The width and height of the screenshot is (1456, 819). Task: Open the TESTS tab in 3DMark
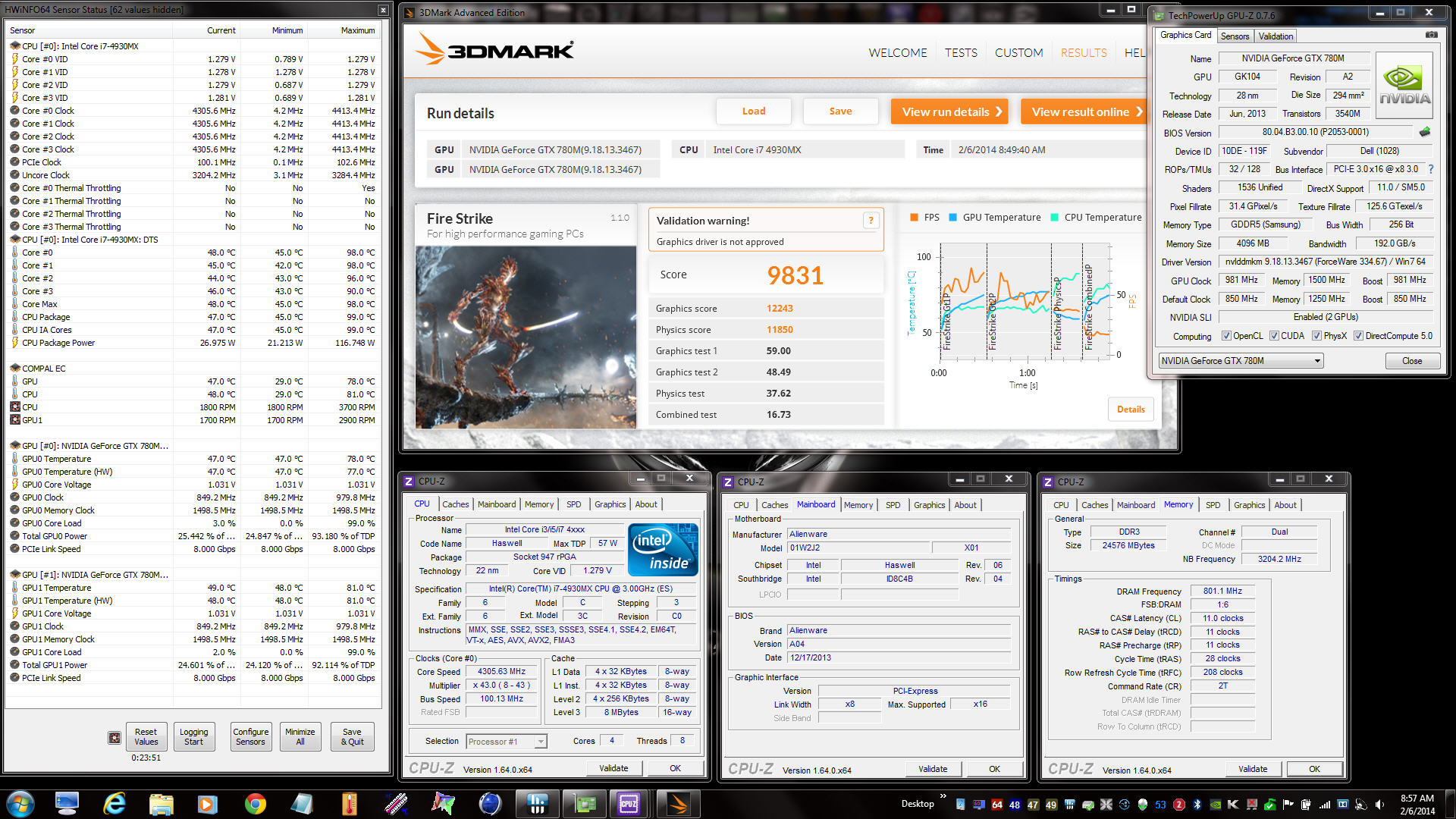961,52
